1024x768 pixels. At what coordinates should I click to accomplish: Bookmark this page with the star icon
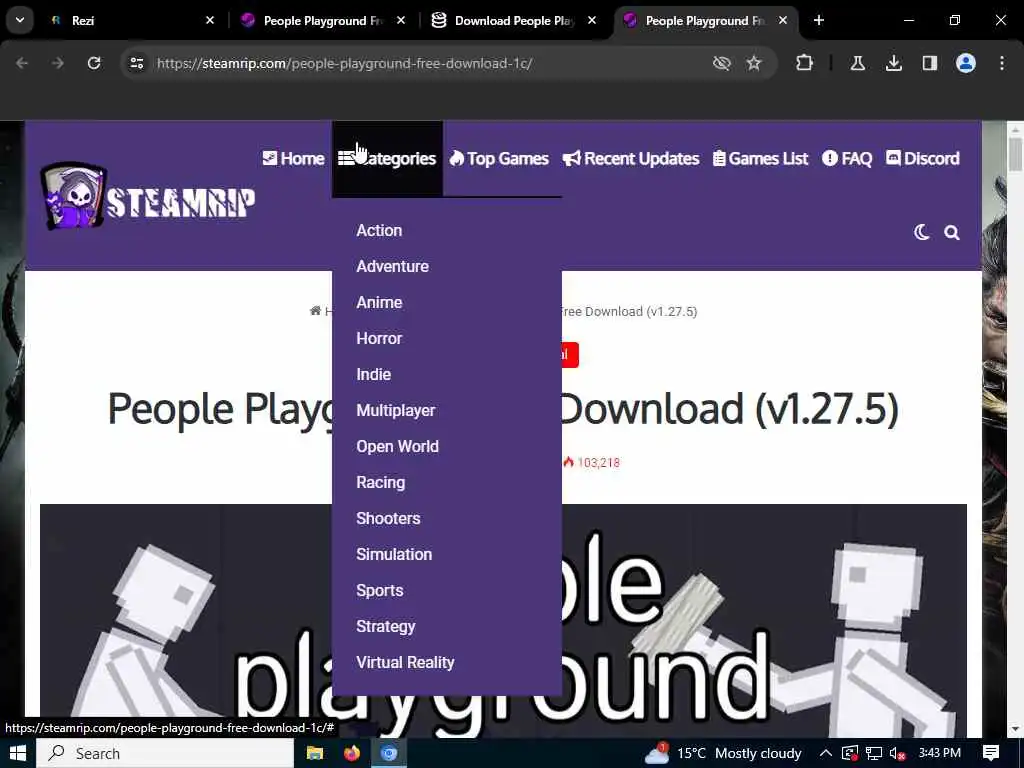click(x=754, y=63)
